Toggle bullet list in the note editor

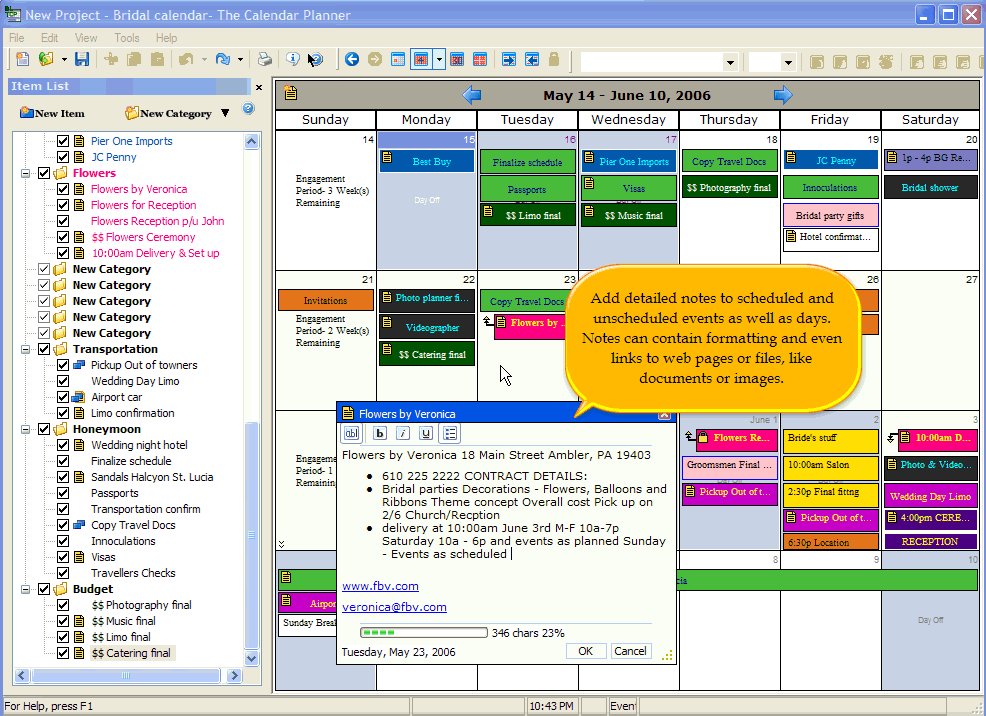coord(450,433)
